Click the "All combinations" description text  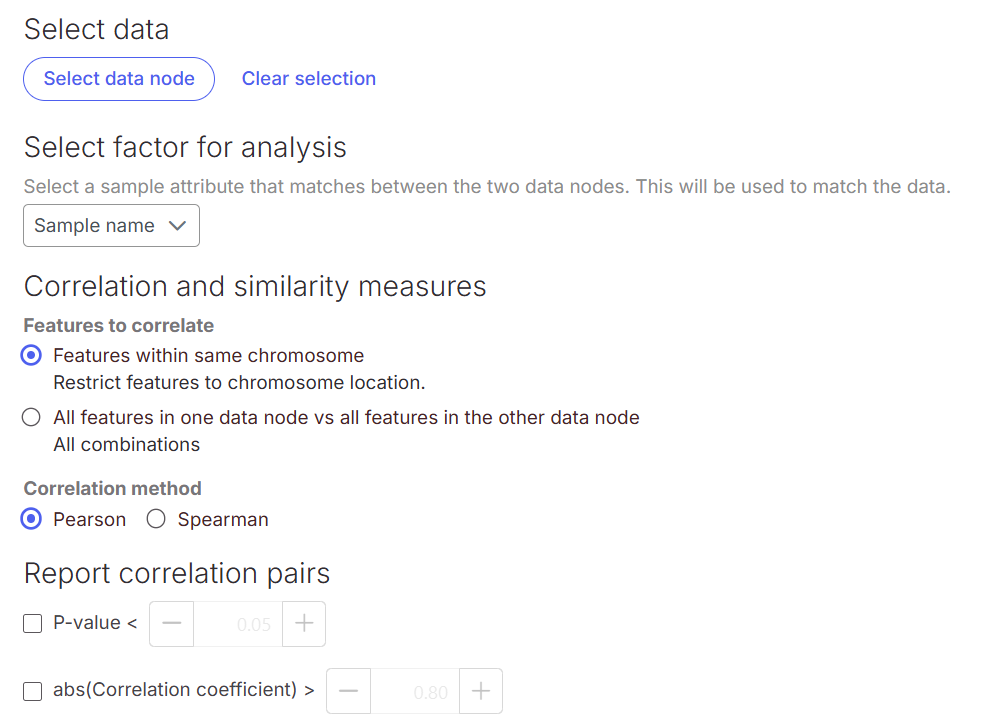coord(126,445)
